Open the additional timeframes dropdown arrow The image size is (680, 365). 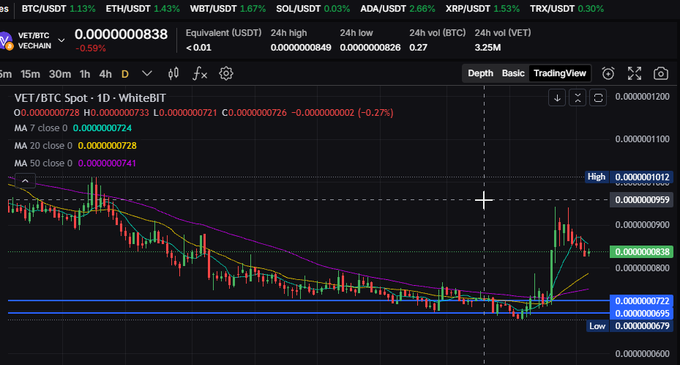tap(147, 73)
